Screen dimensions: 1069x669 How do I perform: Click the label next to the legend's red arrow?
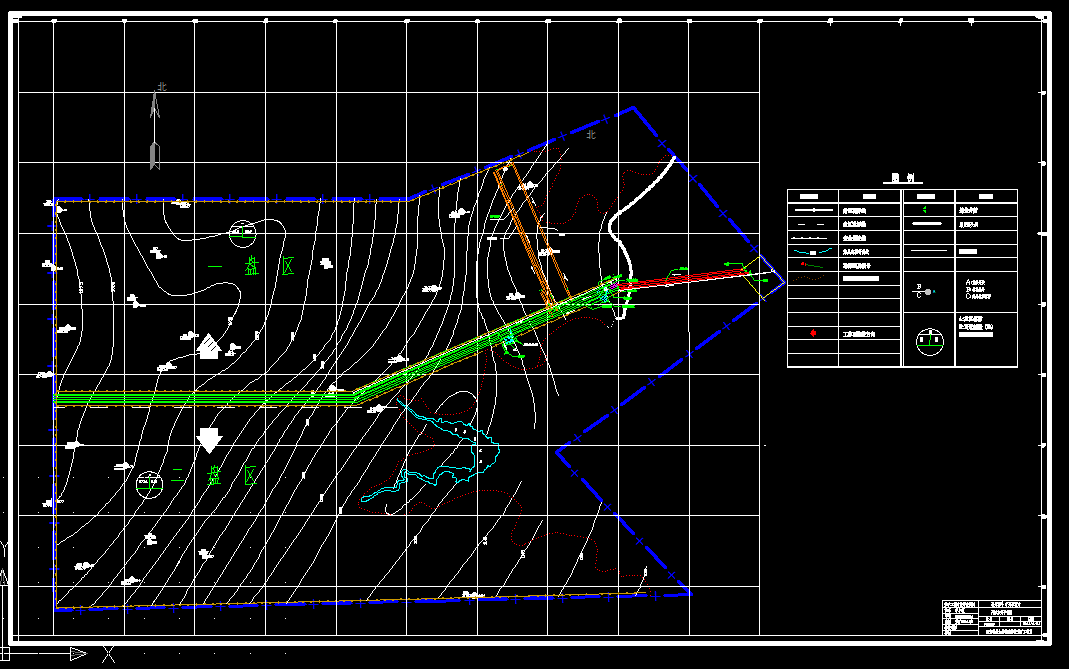pos(859,334)
